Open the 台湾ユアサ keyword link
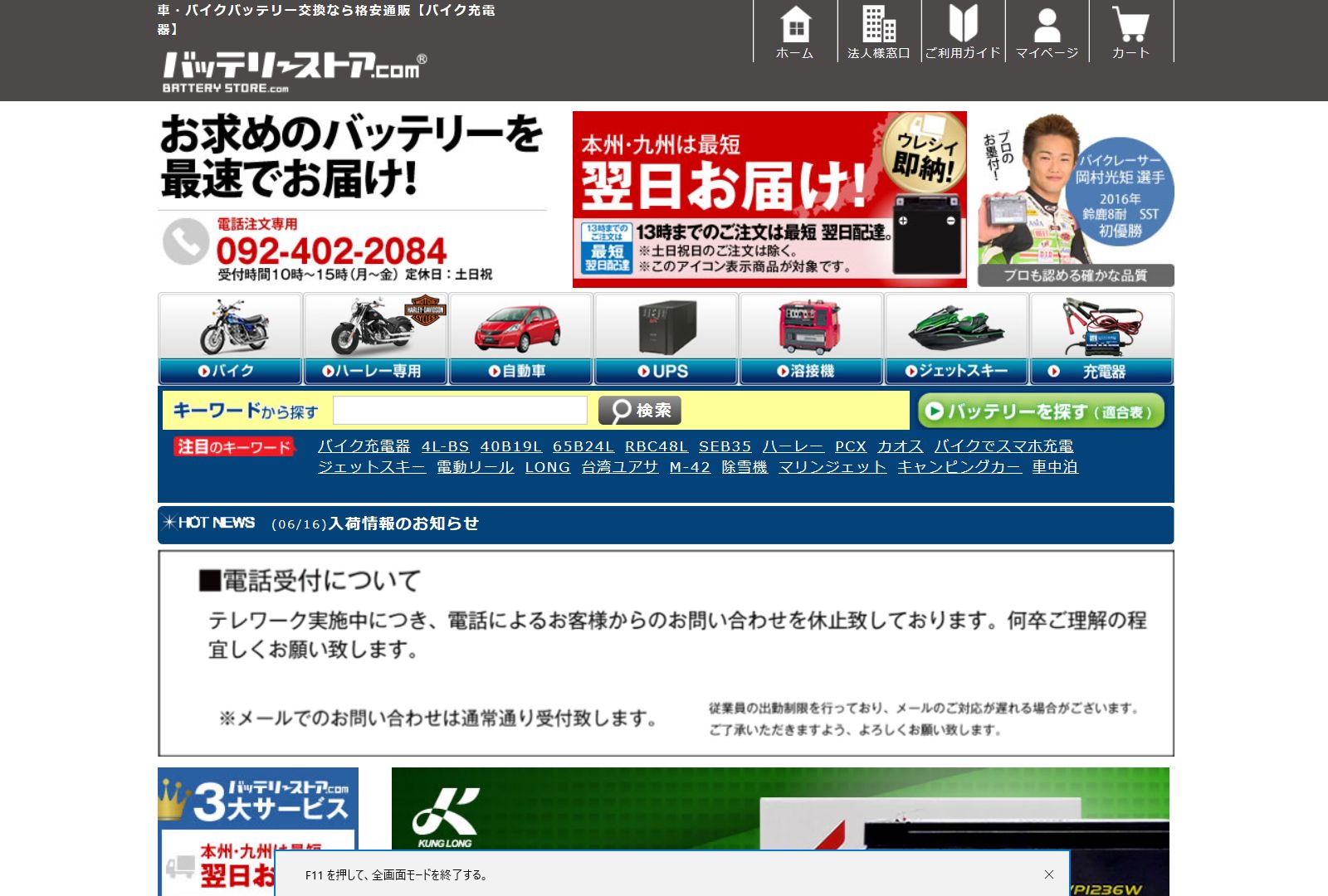The width and height of the screenshot is (1328, 896). click(620, 467)
